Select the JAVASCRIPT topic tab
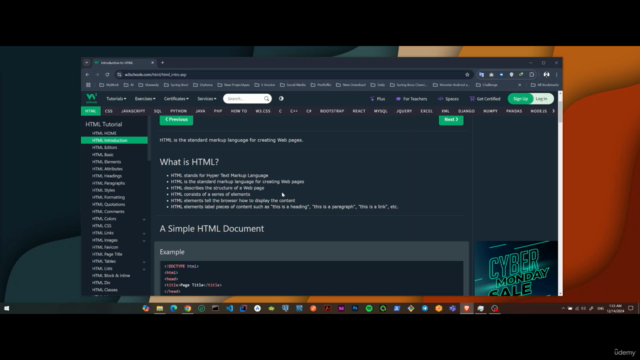Screen dimensions: 640x360 pos(133,111)
